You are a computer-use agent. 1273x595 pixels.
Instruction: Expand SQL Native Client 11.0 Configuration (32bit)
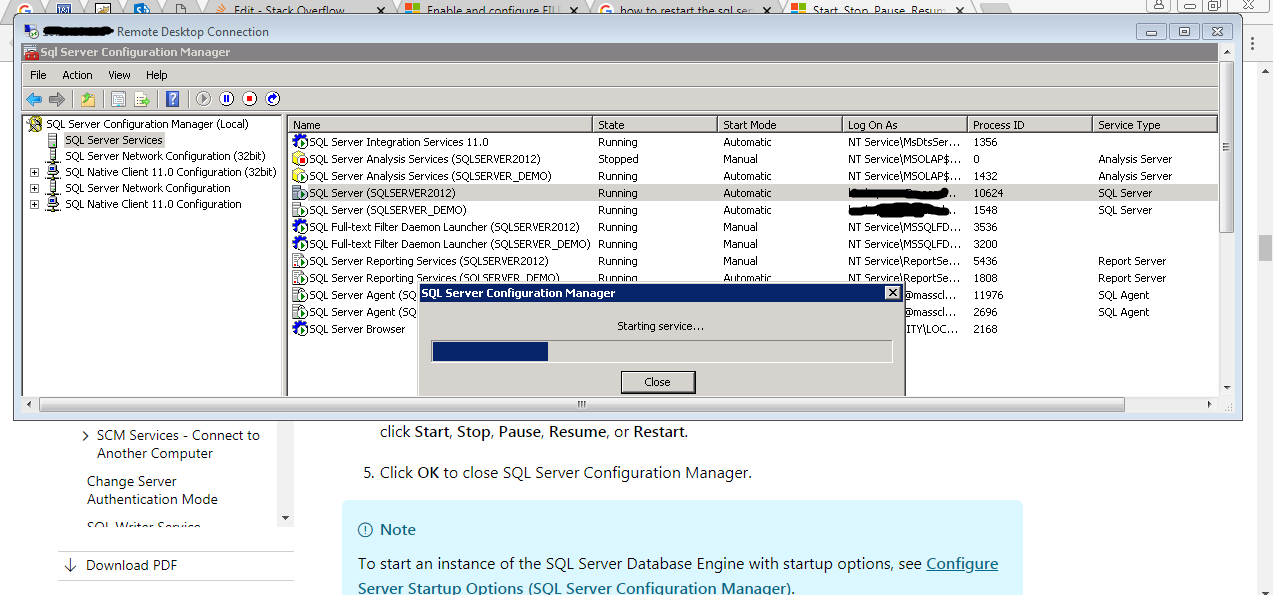coord(35,172)
